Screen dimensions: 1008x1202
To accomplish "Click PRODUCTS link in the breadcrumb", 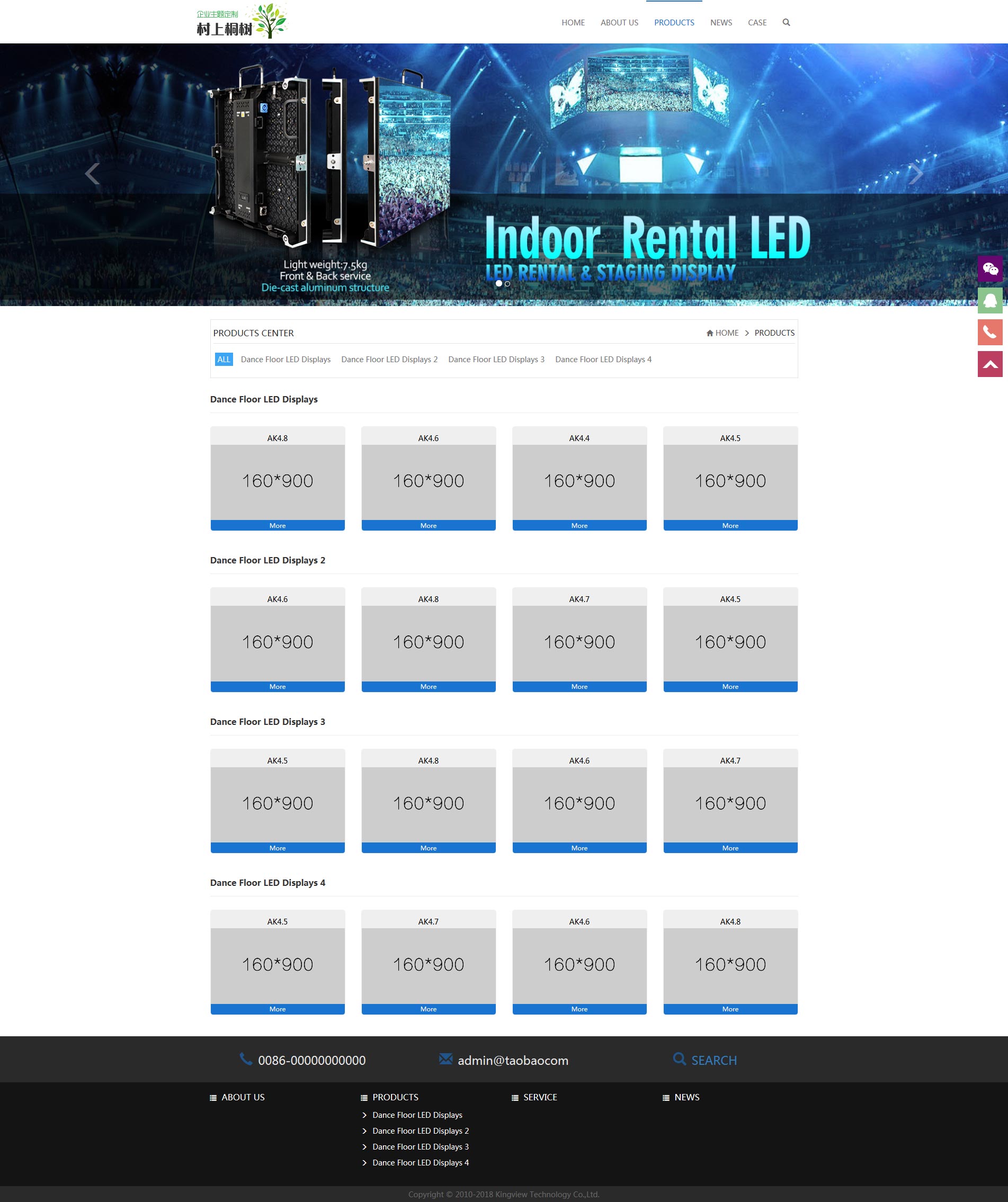I will click(774, 333).
